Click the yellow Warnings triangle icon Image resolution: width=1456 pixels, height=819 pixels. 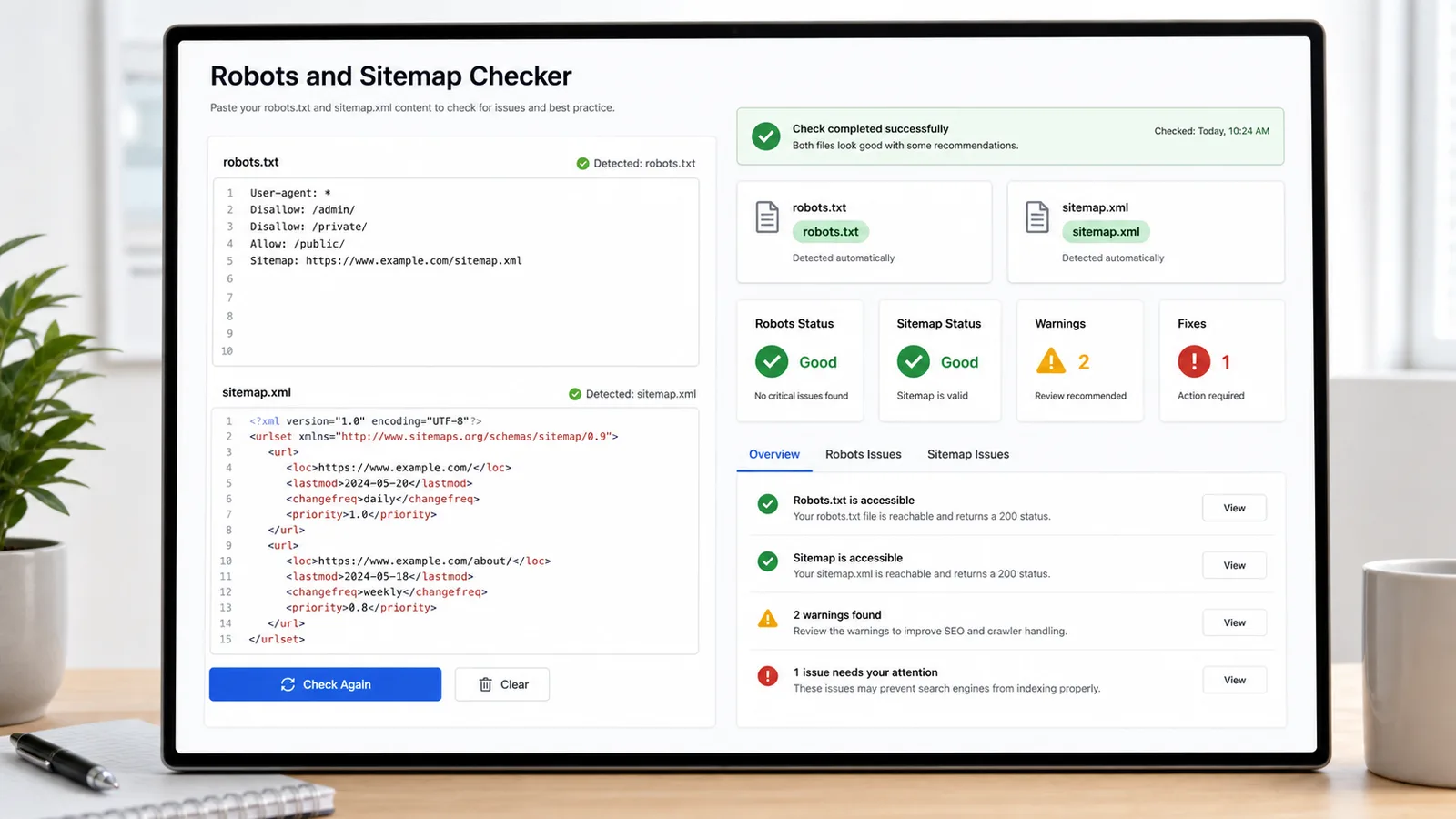[x=1051, y=361]
